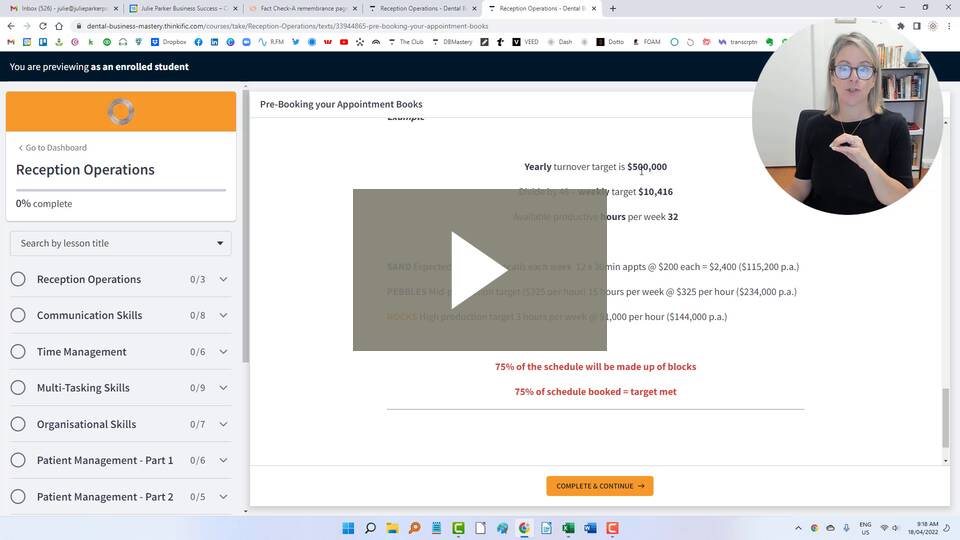Viewport: 960px width, 540px height.
Task: Open Windows taskbar search
Action: 370,528
